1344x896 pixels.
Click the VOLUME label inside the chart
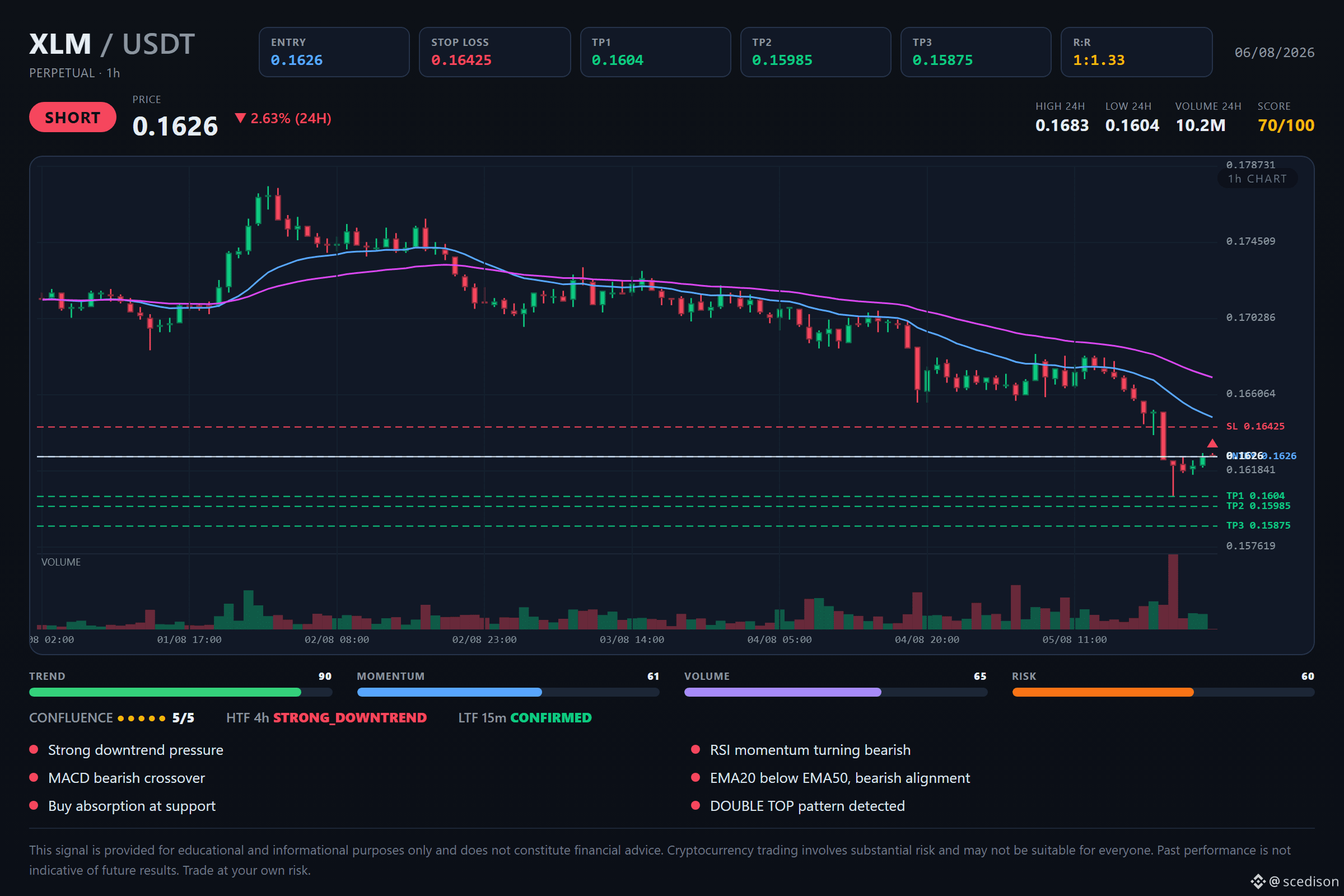point(60,562)
